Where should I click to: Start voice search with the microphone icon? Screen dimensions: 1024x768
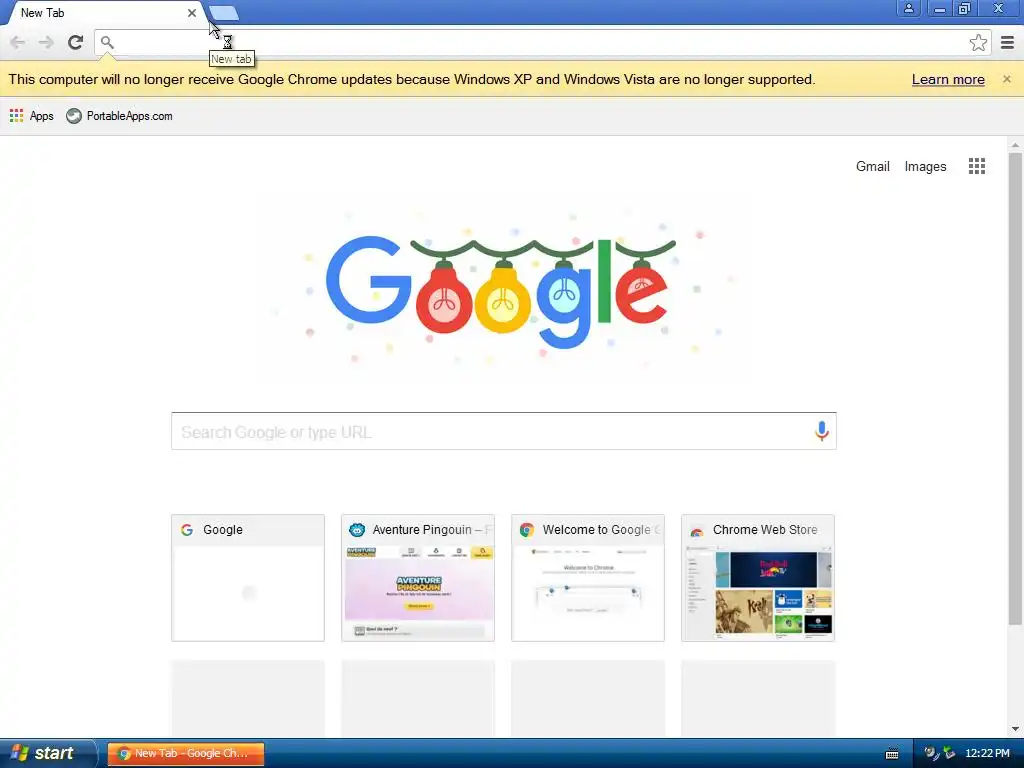pos(822,431)
